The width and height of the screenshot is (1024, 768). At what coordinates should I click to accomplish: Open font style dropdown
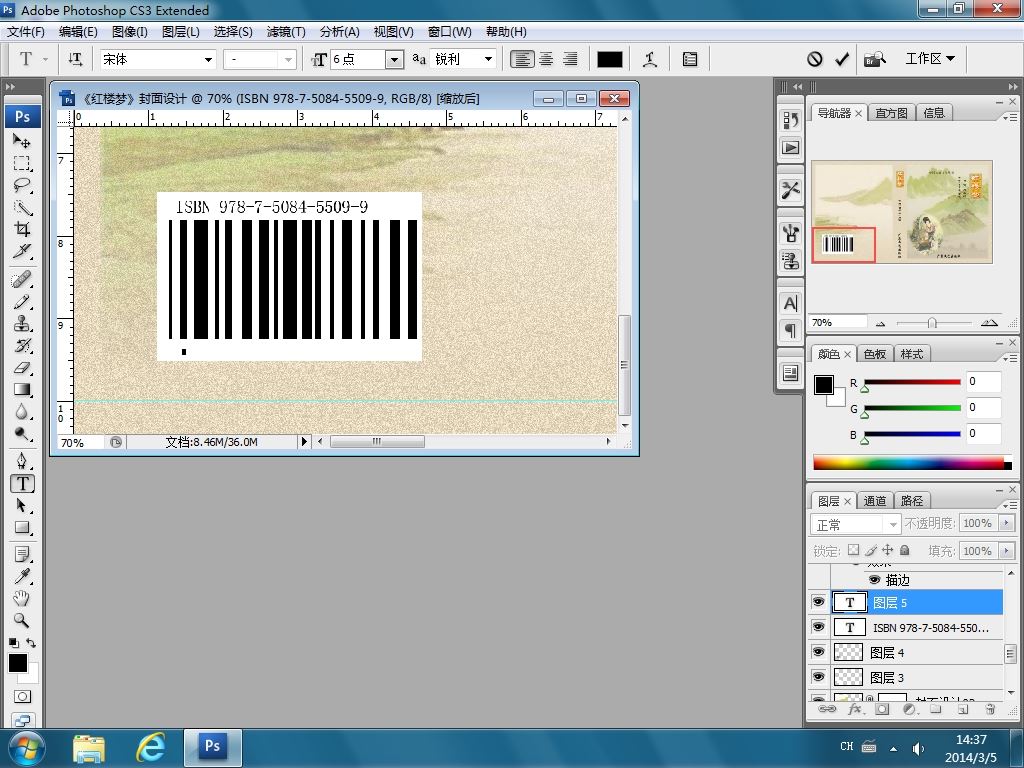pyautogui.click(x=288, y=59)
